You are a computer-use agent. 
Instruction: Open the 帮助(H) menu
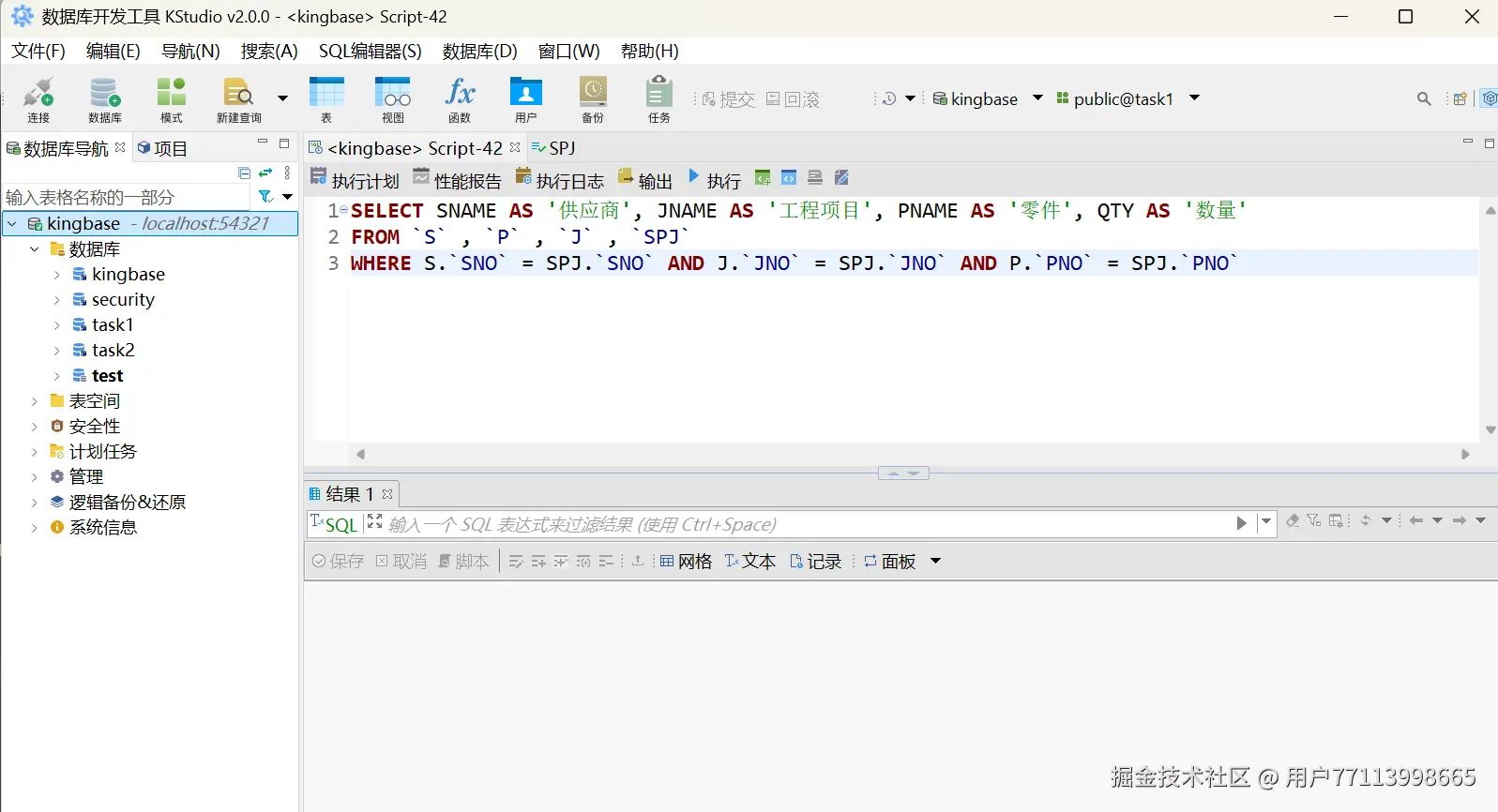(649, 51)
